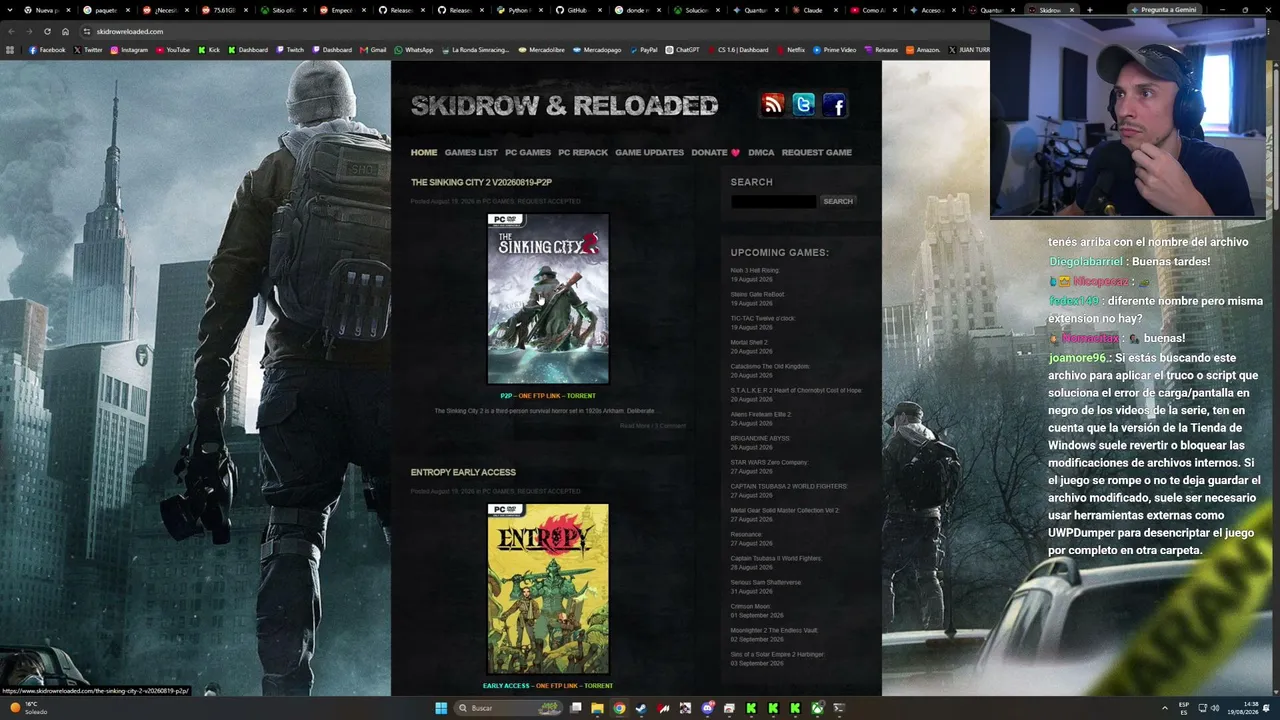This screenshot has height=720, width=1280.
Task: Open the Gmail bookmark
Action: tap(373, 50)
